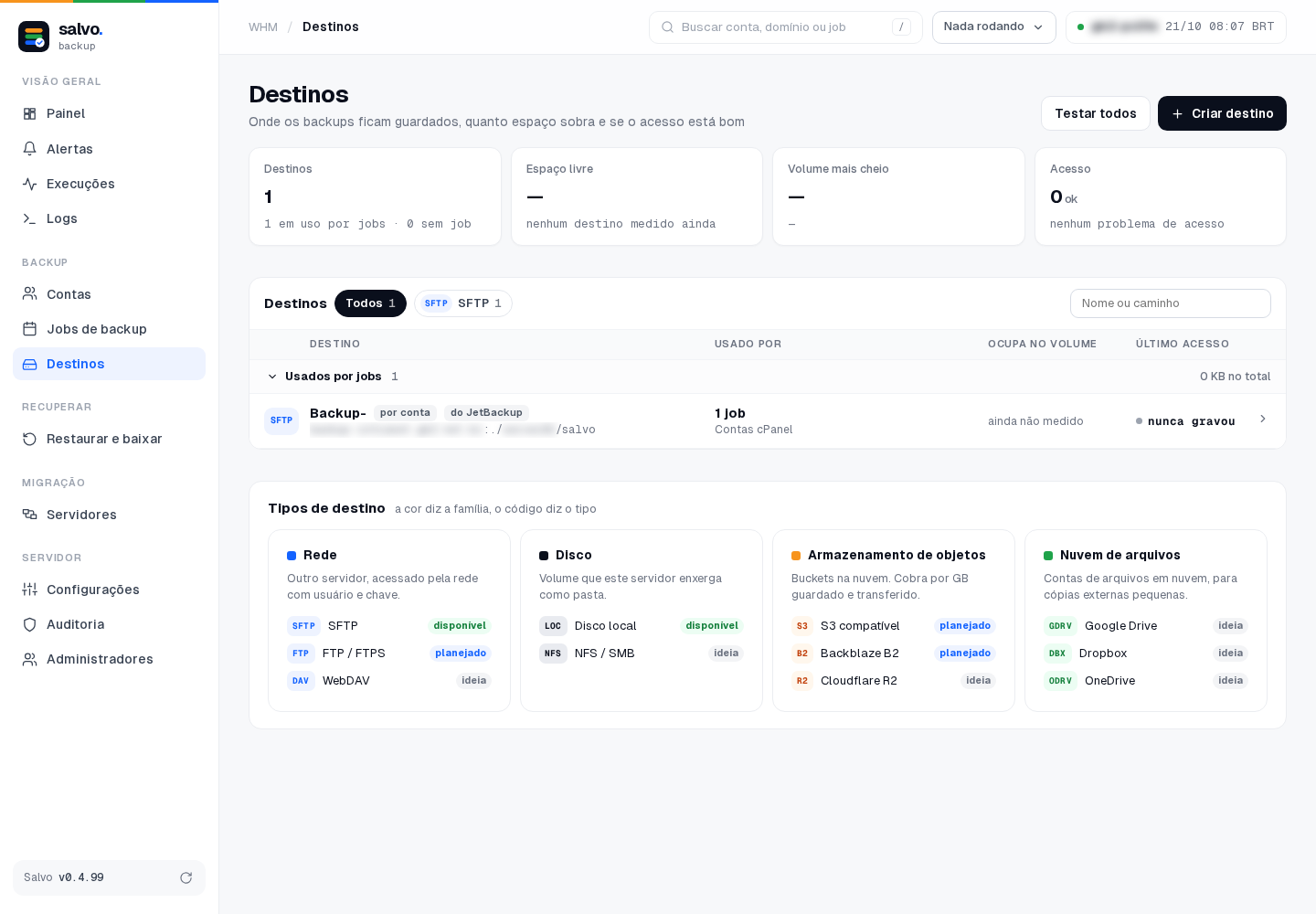
Task: Open Backup destination row chevron
Action: point(1263,419)
